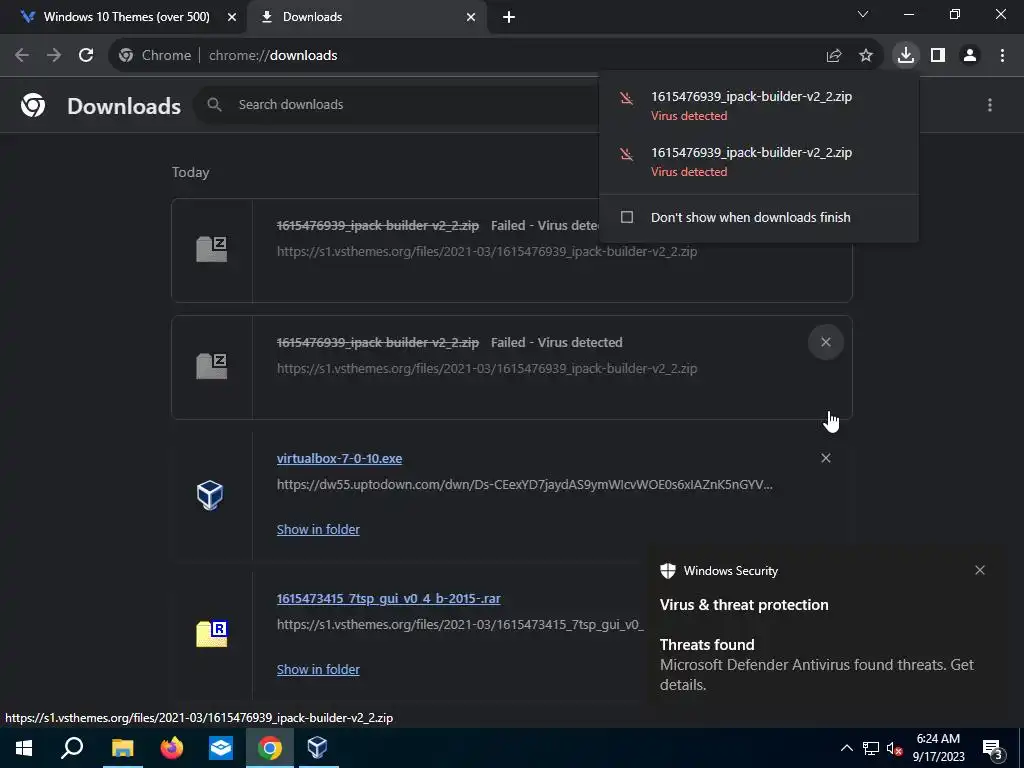This screenshot has width=1024, height=768.
Task: Open the blue box app in taskbar
Action: [221, 748]
